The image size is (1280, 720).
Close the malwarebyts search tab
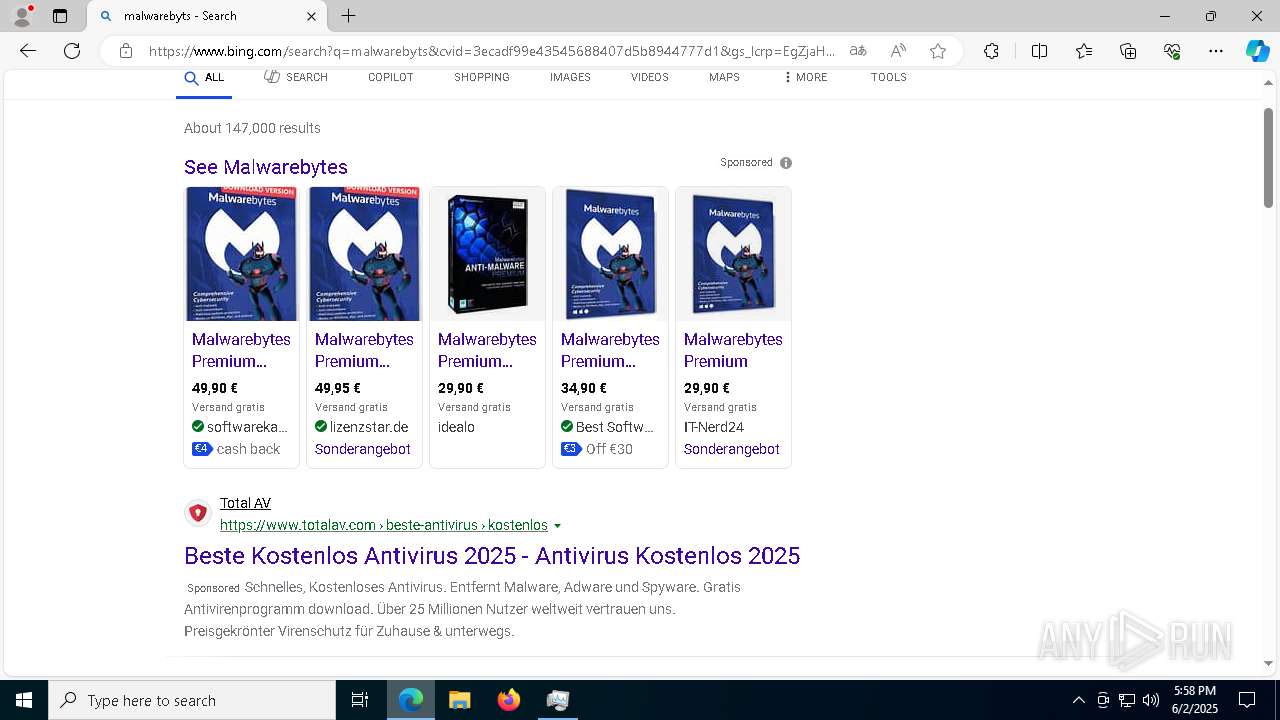point(311,16)
